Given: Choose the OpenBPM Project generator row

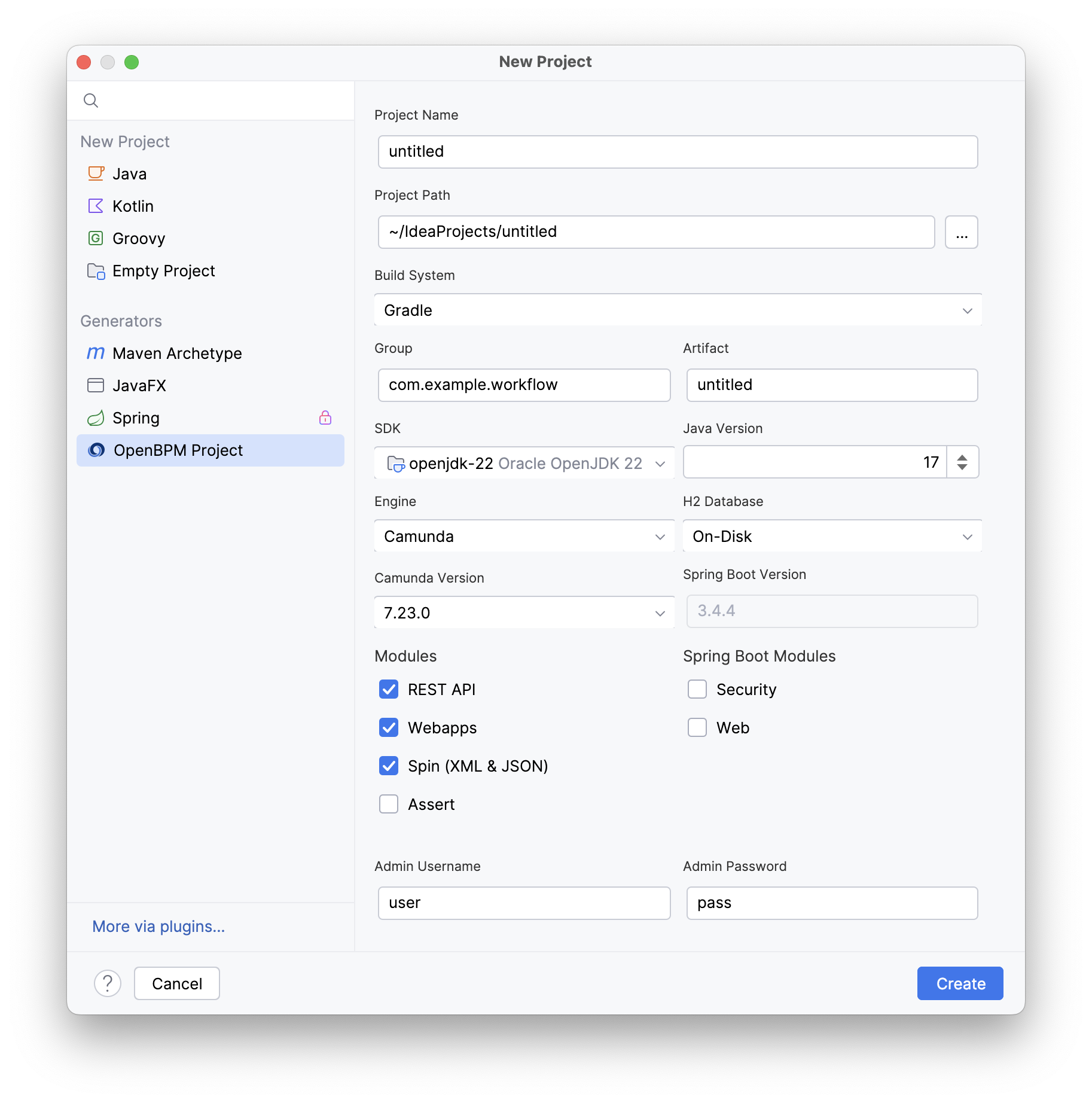Looking at the screenshot, I should [211, 450].
